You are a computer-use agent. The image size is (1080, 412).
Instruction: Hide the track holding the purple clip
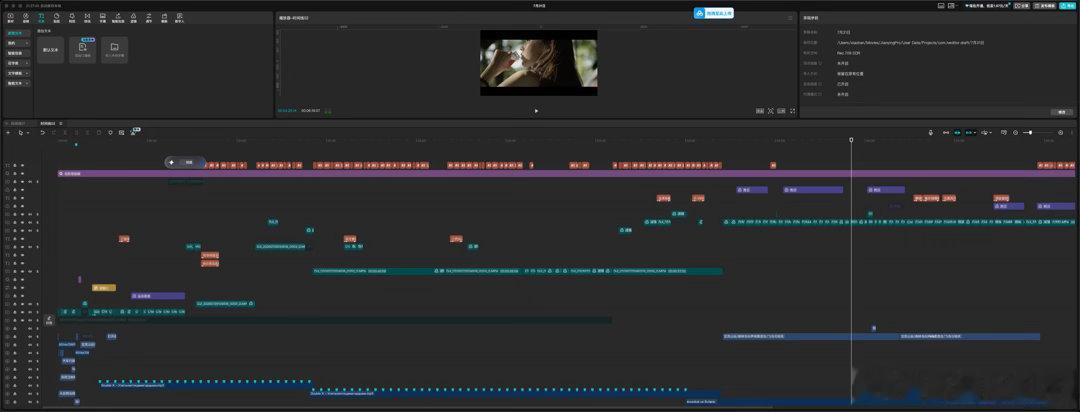tap(22, 174)
